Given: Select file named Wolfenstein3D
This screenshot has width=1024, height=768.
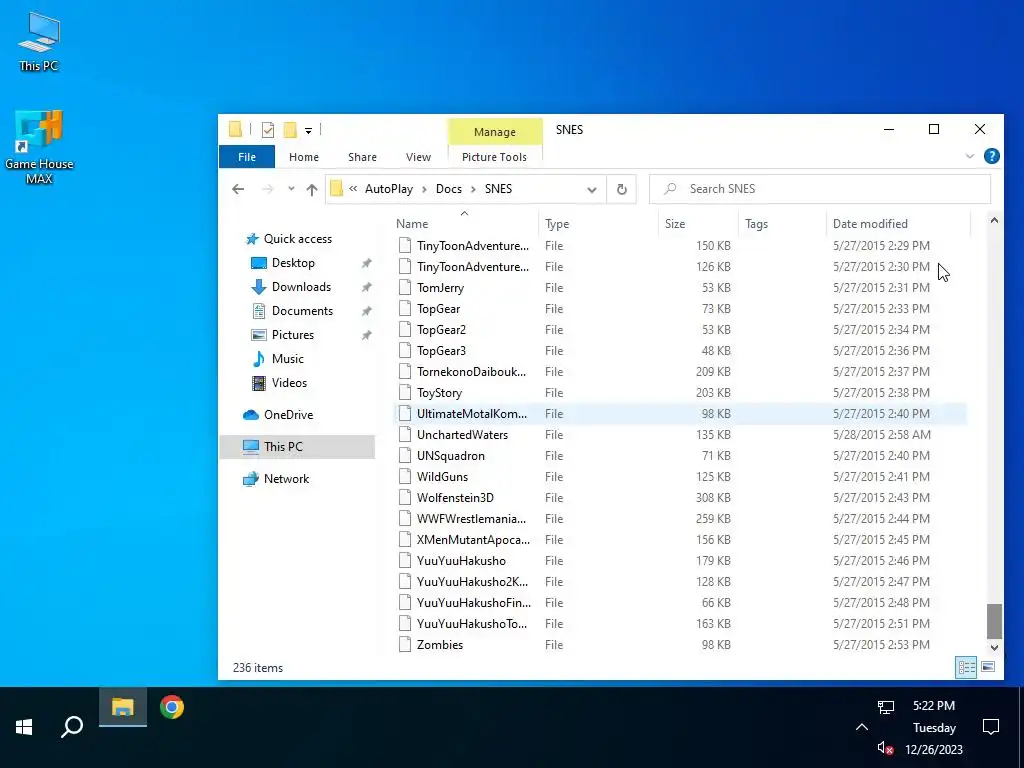Looking at the screenshot, I should 455,498.
